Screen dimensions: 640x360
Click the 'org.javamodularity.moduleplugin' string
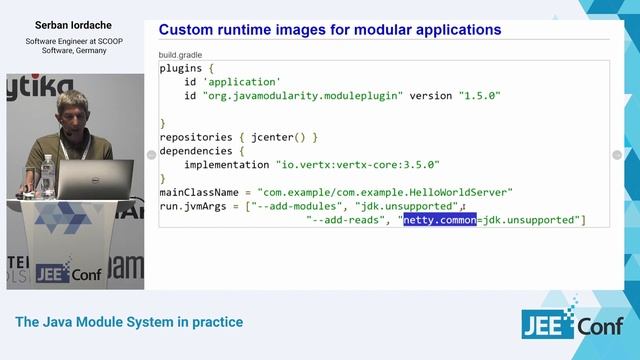click(x=302, y=96)
